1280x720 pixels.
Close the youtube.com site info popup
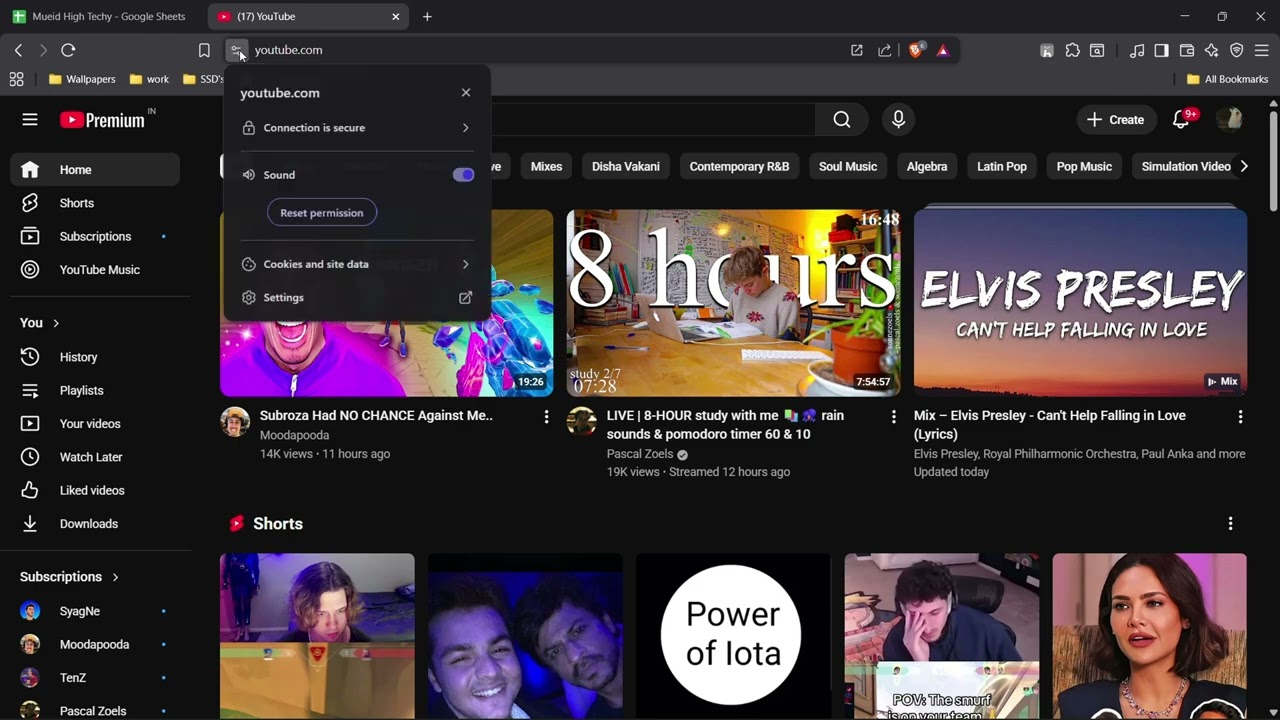point(466,92)
